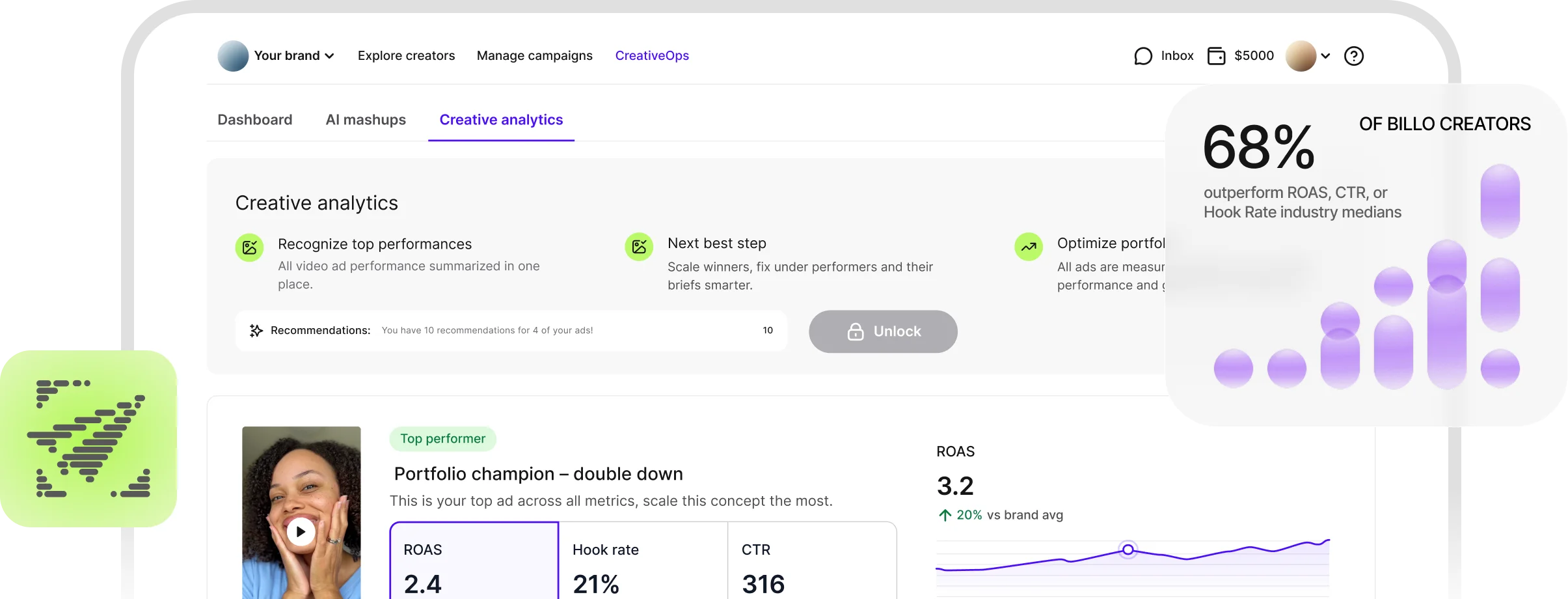Click the sparkle Recommendations icon
The image size is (1568, 599).
[x=256, y=331]
